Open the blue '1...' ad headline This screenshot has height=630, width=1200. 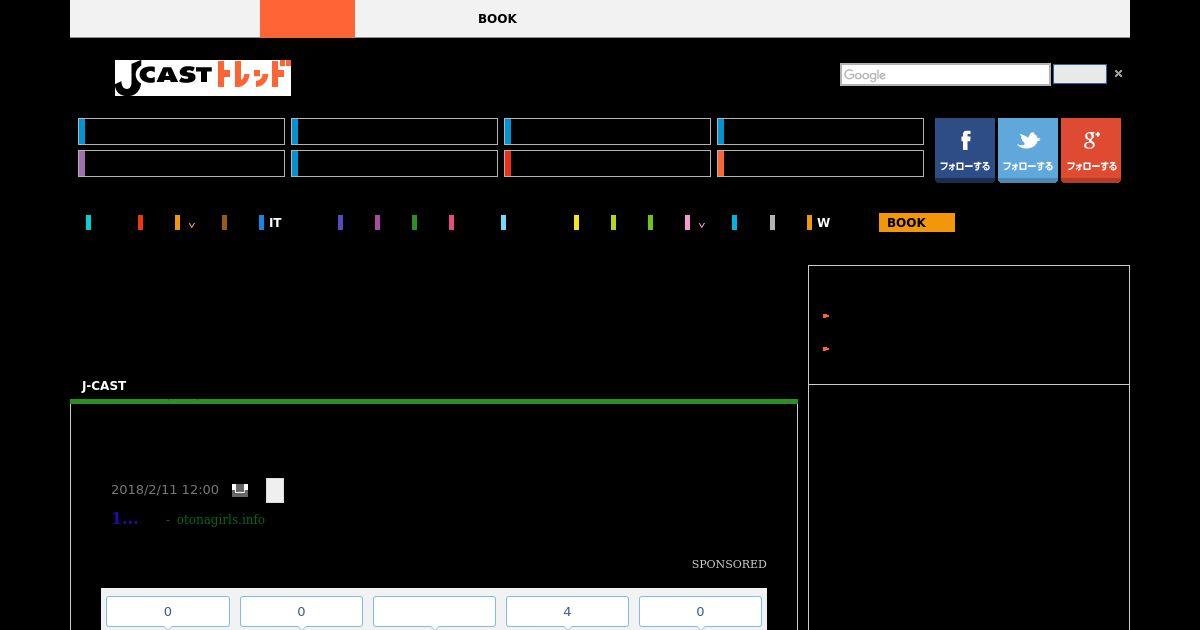(125, 518)
